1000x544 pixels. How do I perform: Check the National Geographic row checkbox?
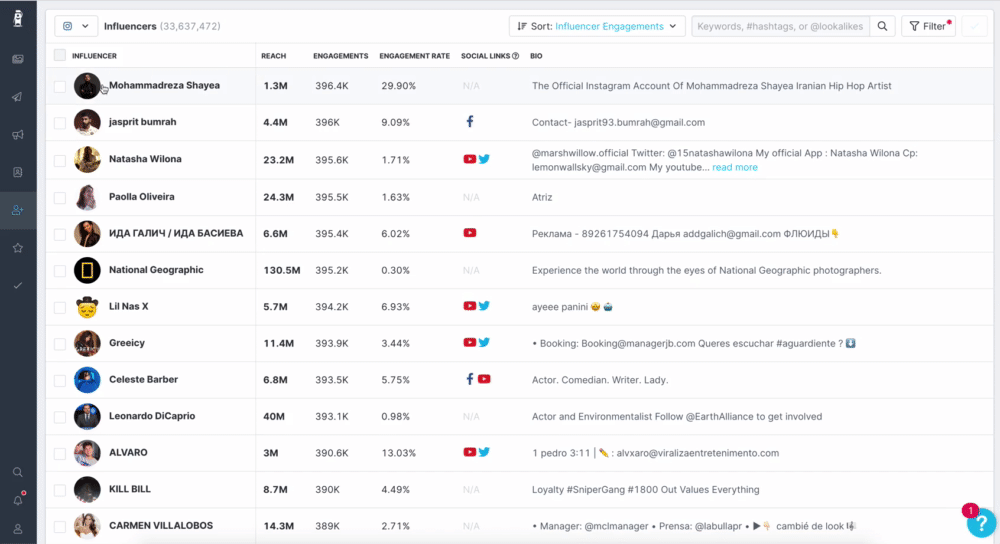coord(60,271)
